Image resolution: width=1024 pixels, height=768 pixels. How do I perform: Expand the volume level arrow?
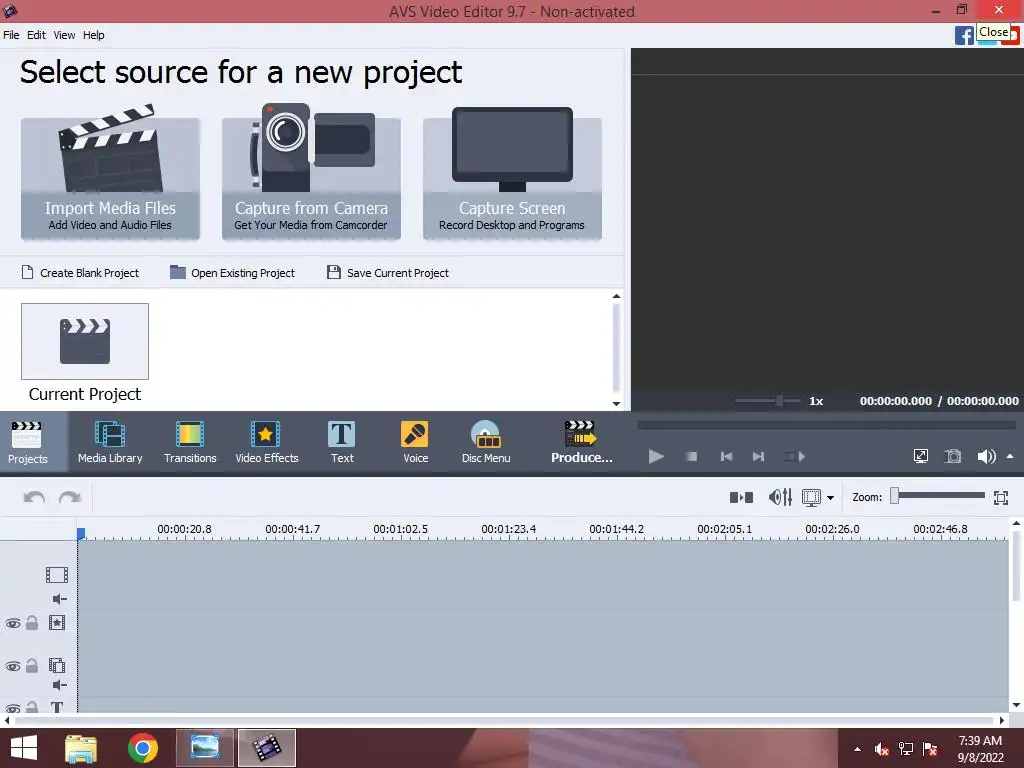[x=1010, y=456]
